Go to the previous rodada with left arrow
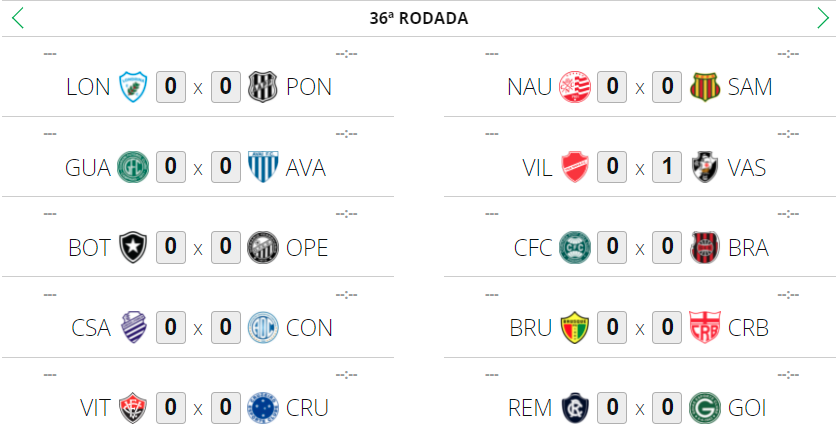The width and height of the screenshot is (838, 437). 17,18
